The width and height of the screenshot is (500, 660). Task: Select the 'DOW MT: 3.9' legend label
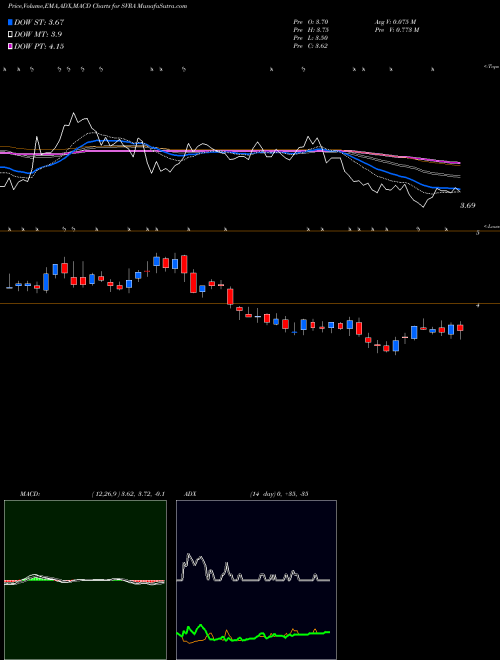[38, 35]
